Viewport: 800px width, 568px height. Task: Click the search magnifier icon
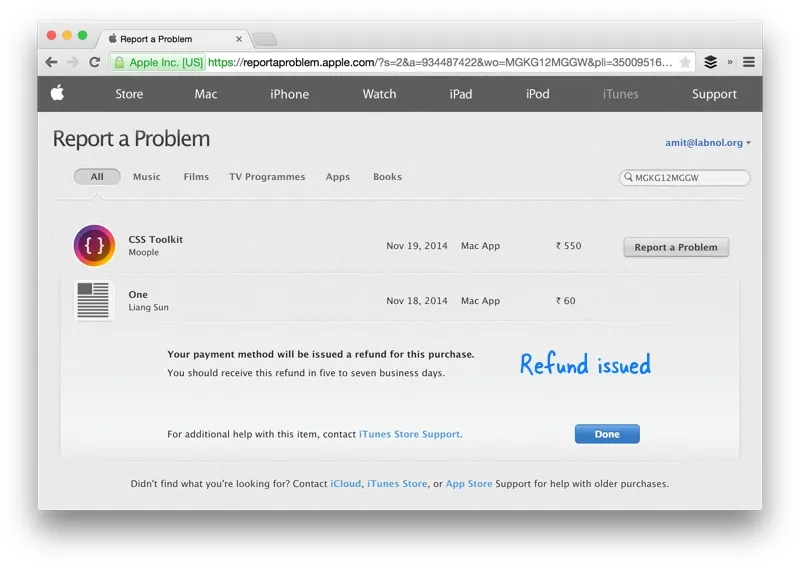(629, 177)
